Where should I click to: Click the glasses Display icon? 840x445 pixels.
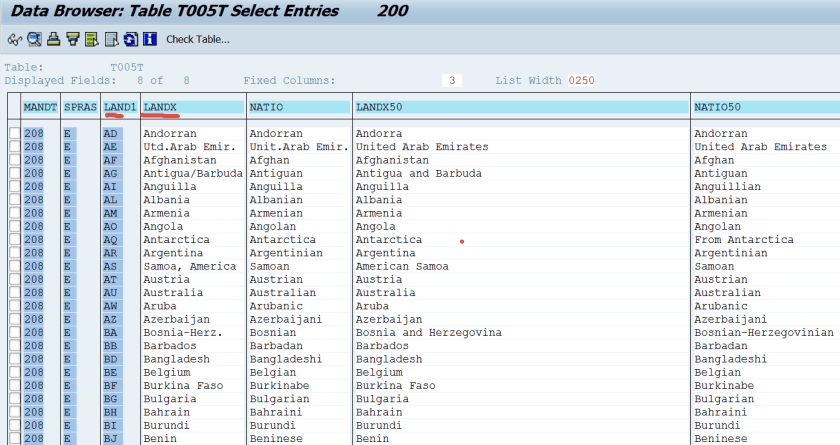[x=14, y=40]
